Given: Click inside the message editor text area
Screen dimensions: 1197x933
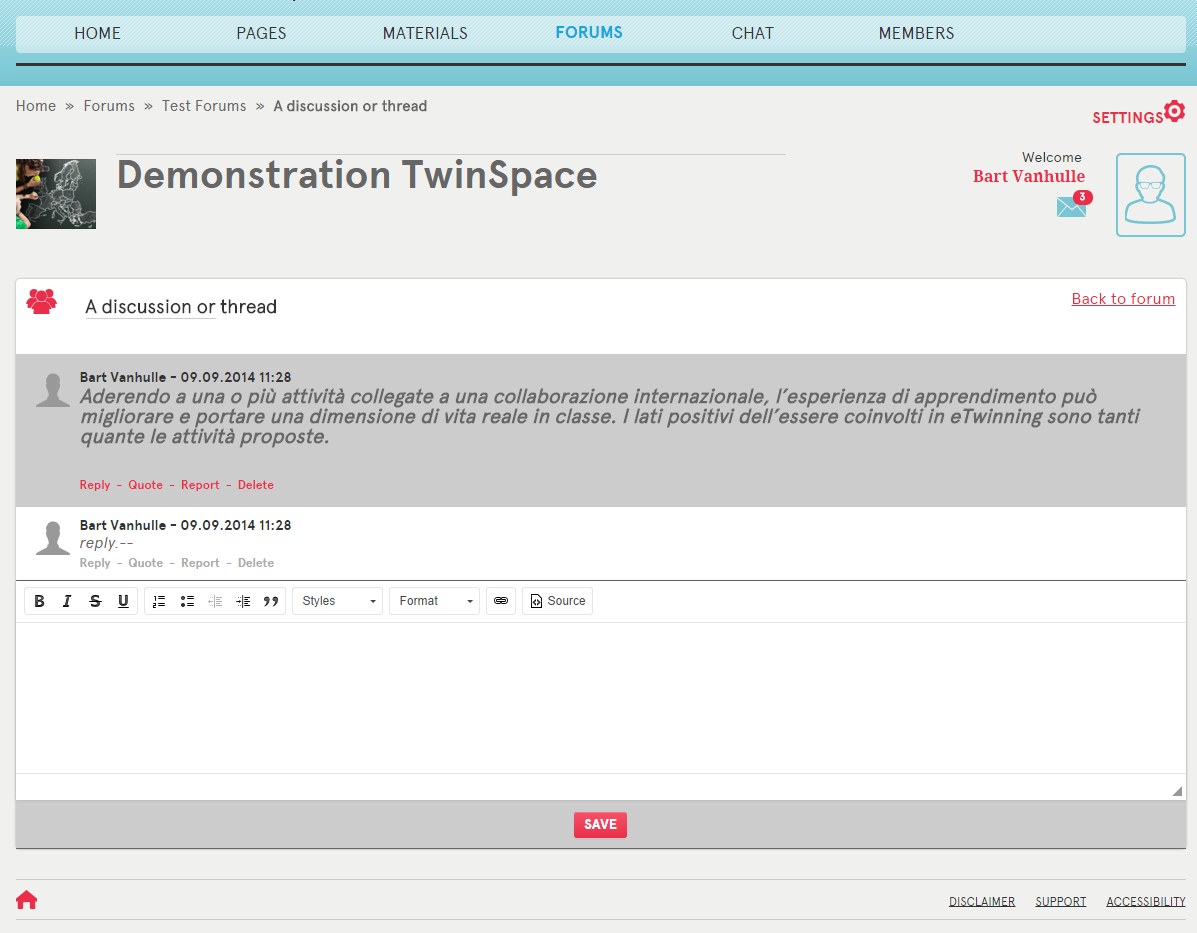Looking at the screenshot, I should [x=601, y=698].
